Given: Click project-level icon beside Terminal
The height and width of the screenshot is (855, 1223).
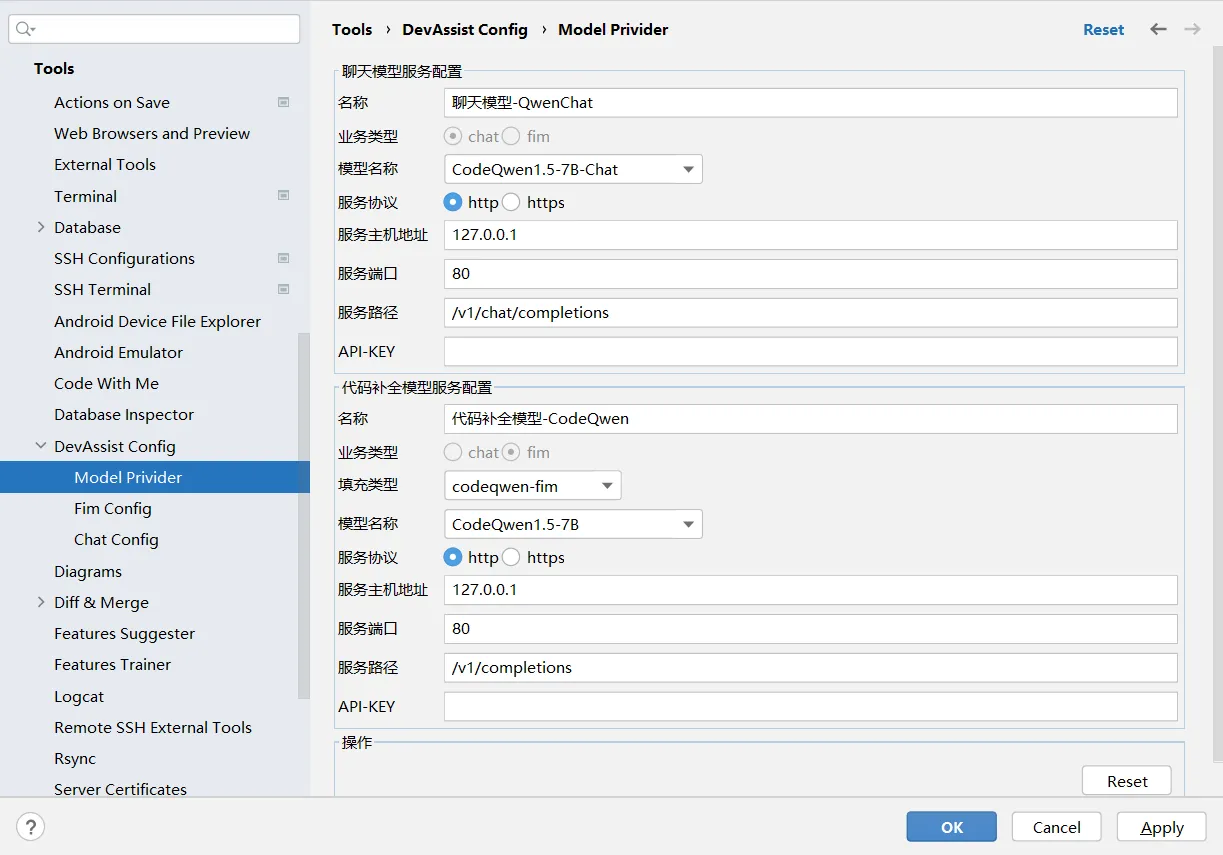Looking at the screenshot, I should tap(283, 196).
